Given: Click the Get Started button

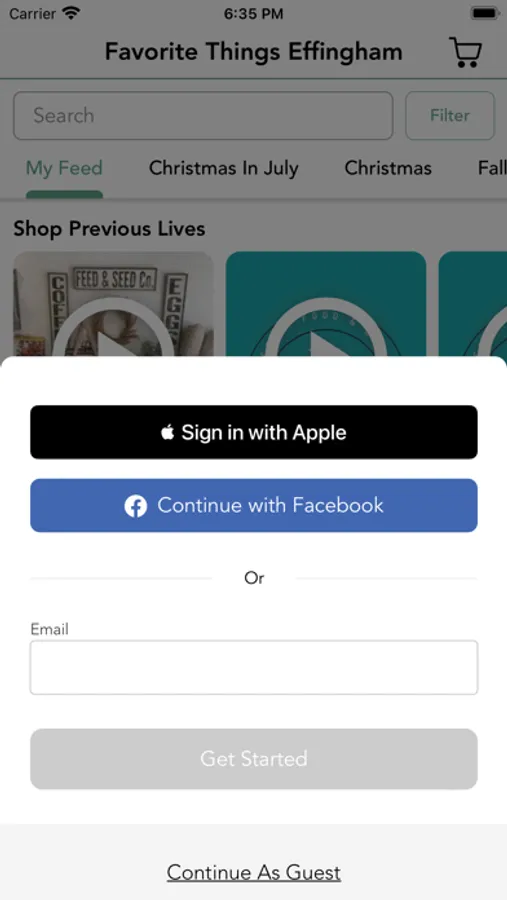Looking at the screenshot, I should [254, 759].
